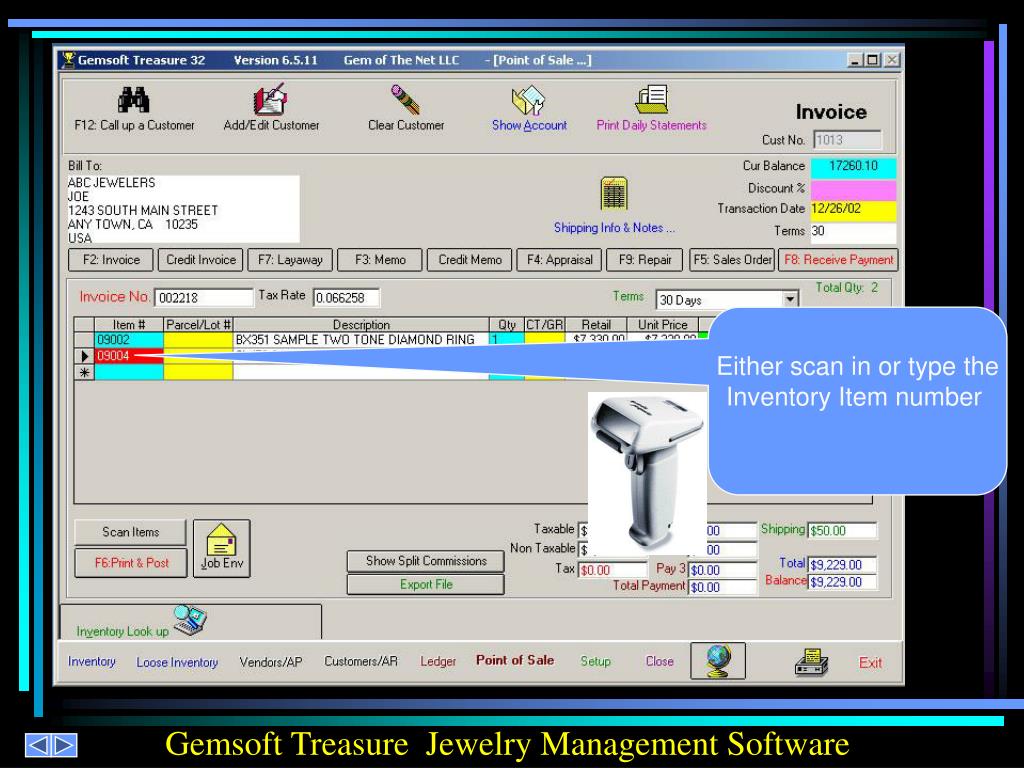1024x768 pixels.
Task: Click the Invoice No. field 002218
Action: tap(203, 298)
